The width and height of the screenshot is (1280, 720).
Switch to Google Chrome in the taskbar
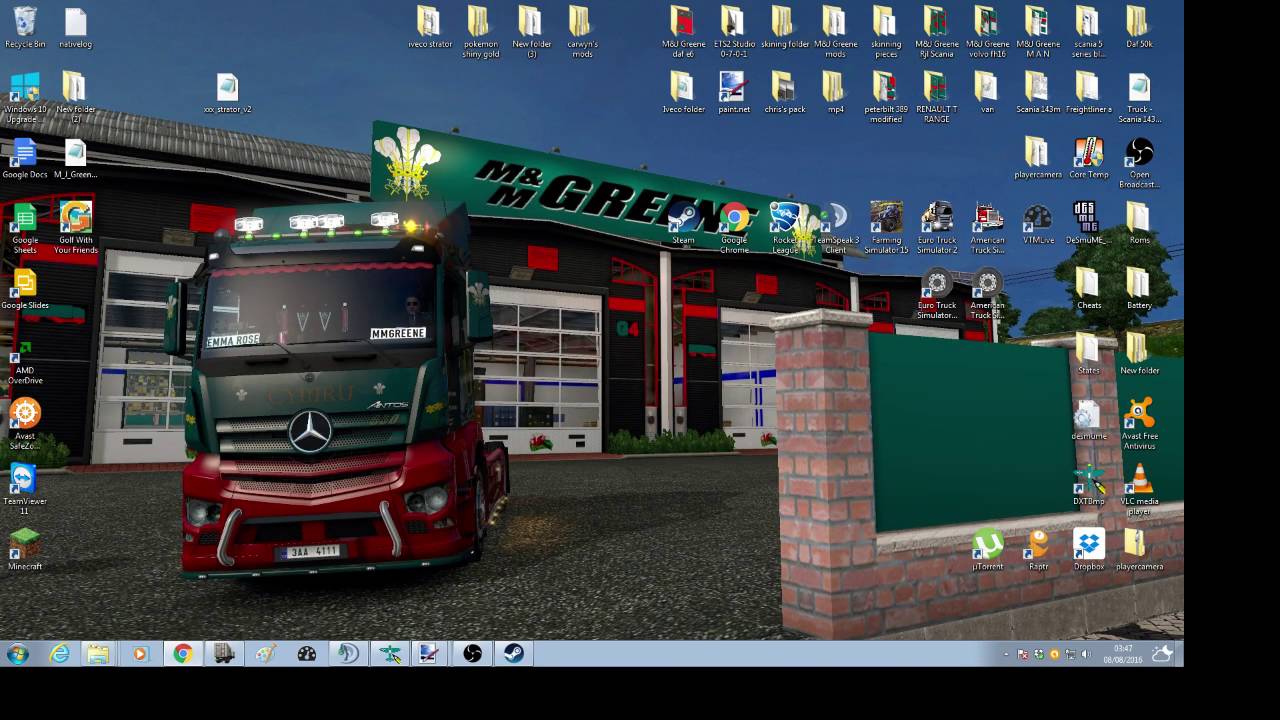tap(182, 654)
